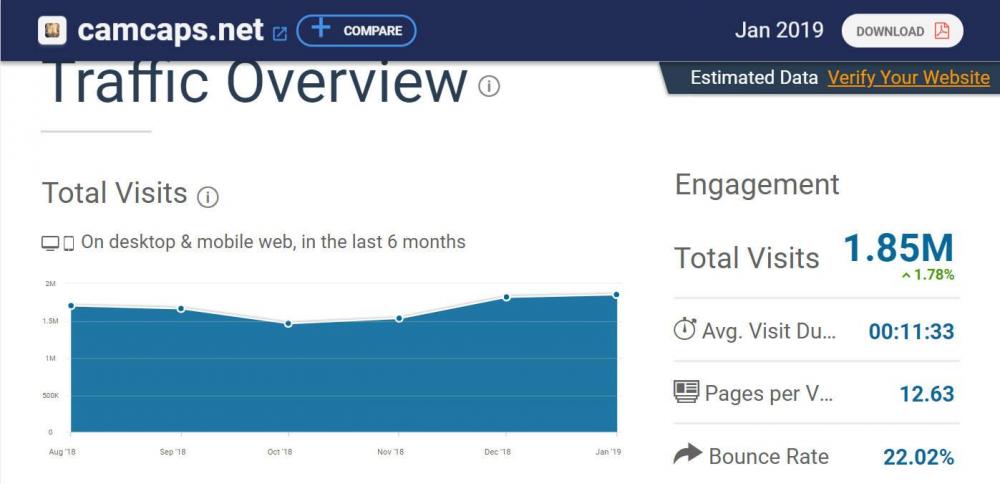Click the plus icon in Compare button

320,29
